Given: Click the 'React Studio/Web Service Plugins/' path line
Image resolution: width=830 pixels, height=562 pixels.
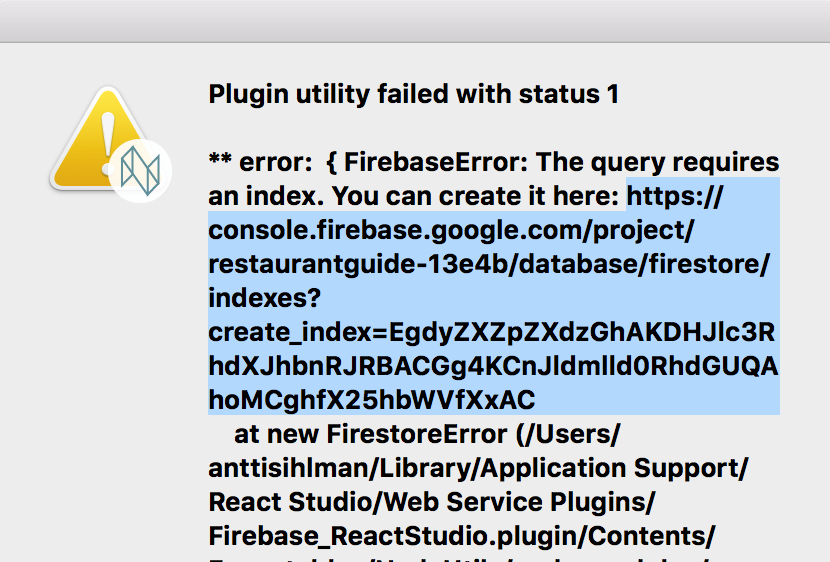Looking at the screenshot, I should pyautogui.click(x=432, y=503).
